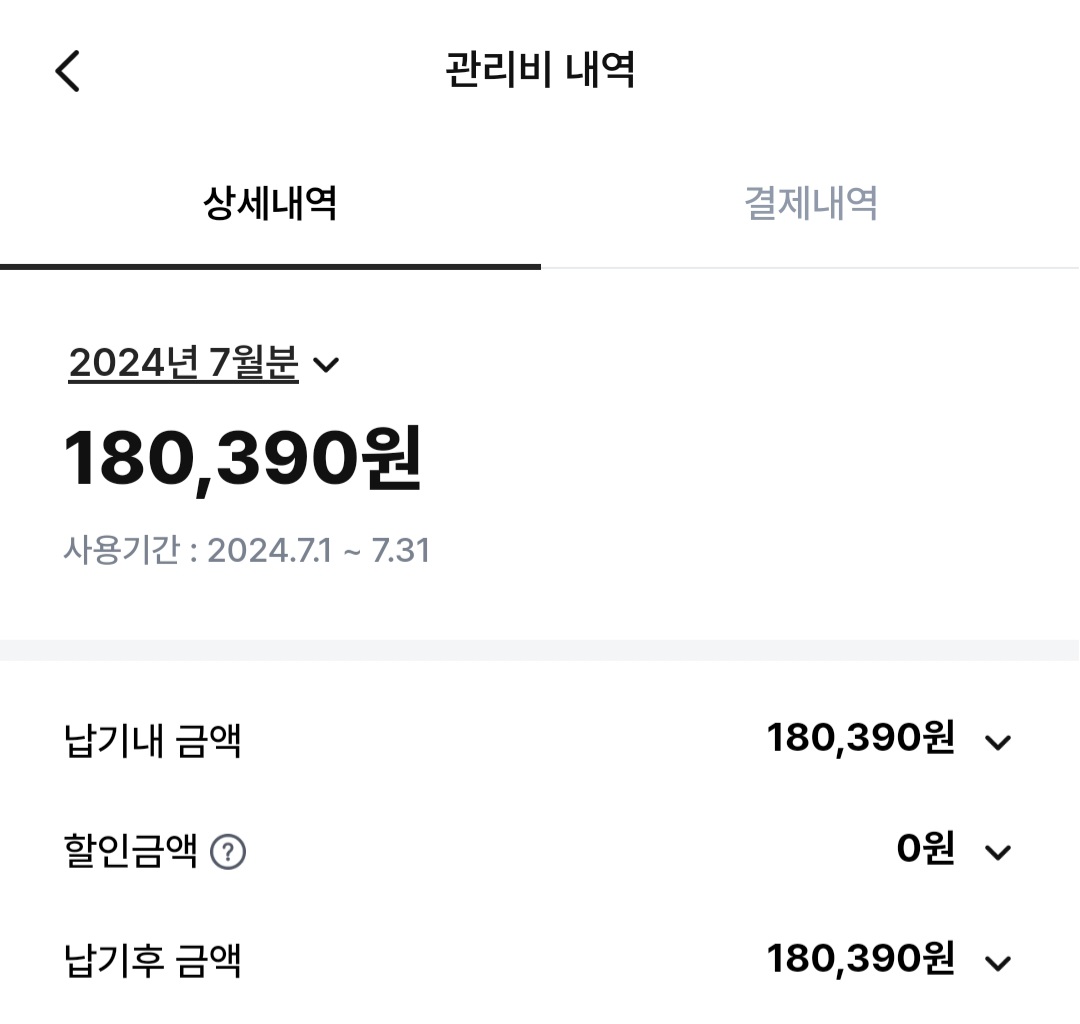Expand the 납기후 금액 chevron
Image resolution: width=1080 pixels, height=1024 pixels.
(x=998, y=963)
